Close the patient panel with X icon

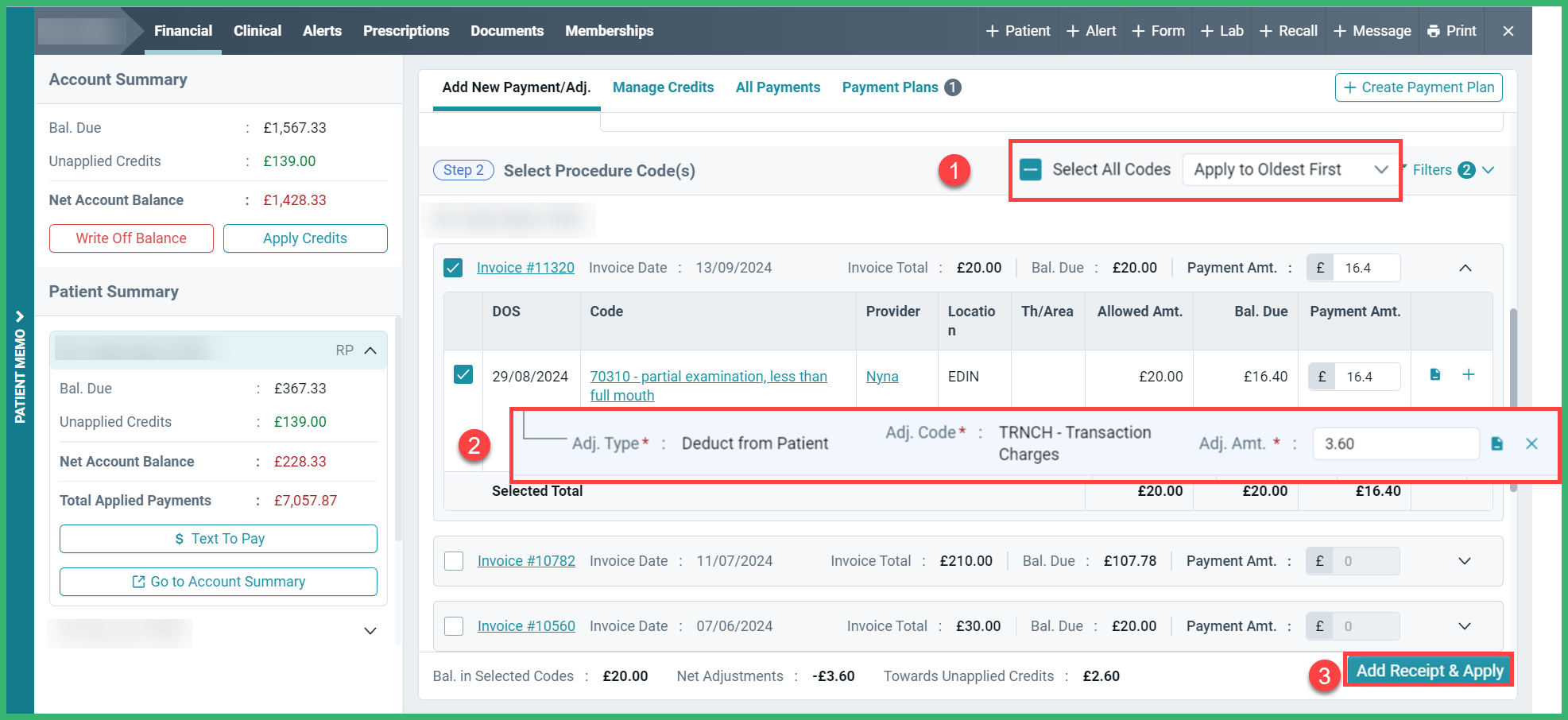1508,31
